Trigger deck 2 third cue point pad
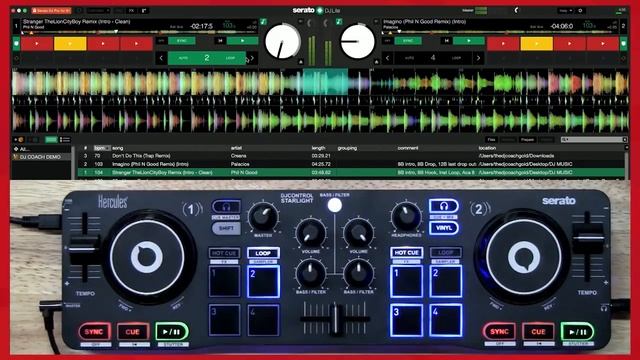 (570, 43)
